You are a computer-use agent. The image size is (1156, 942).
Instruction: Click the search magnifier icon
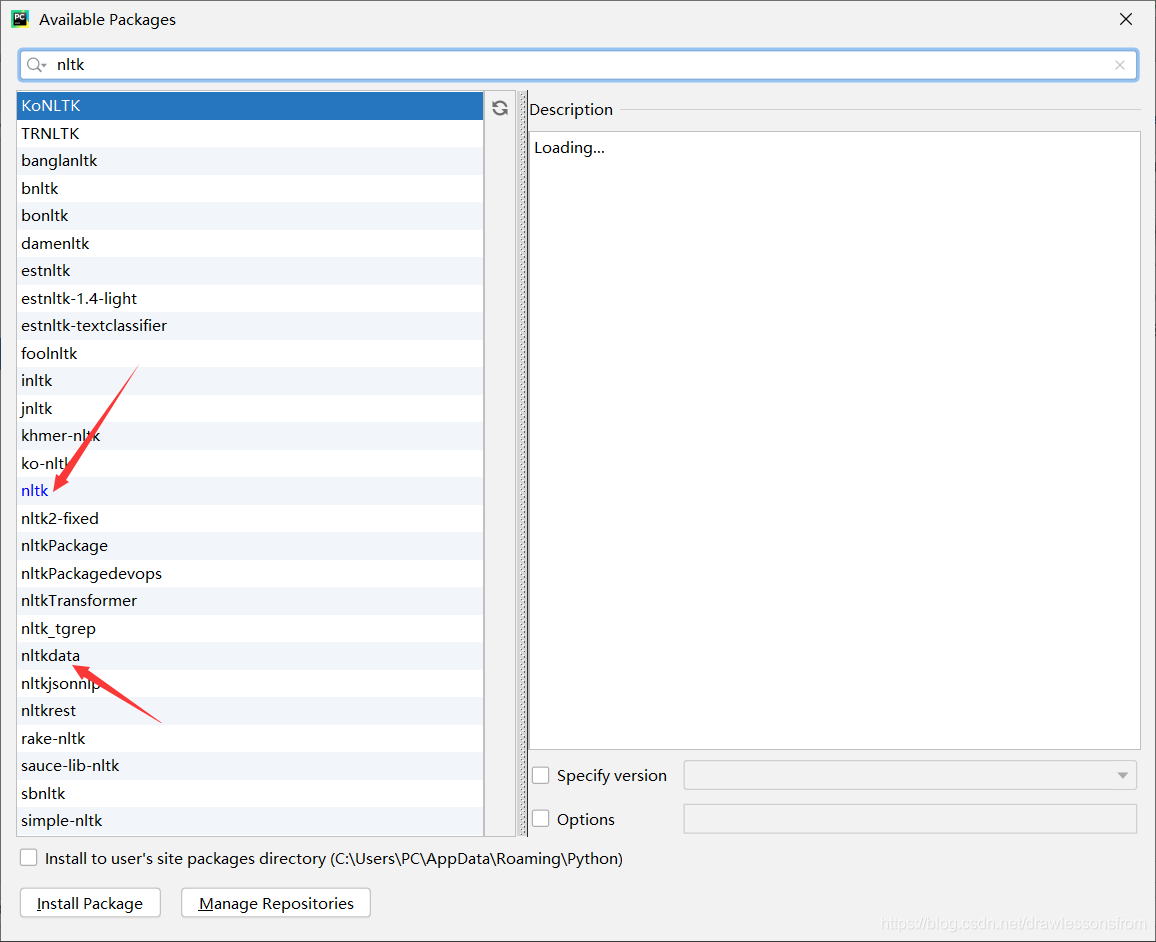coord(35,65)
